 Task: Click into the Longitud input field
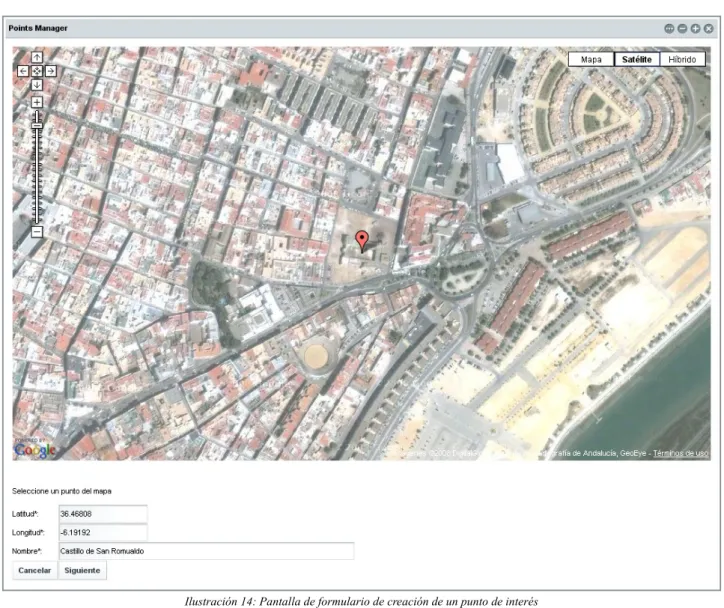(x=103, y=532)
